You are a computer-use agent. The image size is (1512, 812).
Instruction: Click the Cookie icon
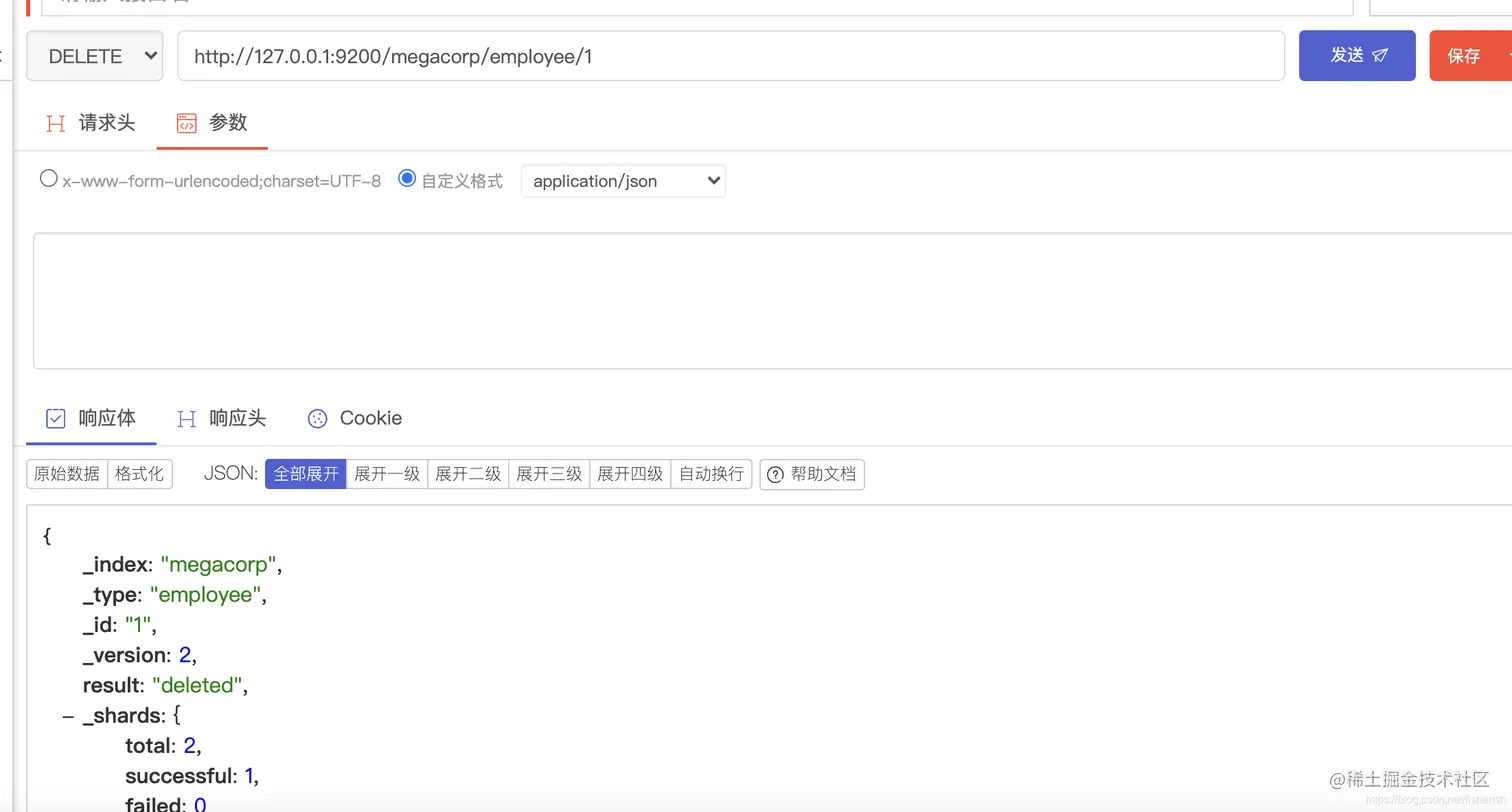[317, 419]
